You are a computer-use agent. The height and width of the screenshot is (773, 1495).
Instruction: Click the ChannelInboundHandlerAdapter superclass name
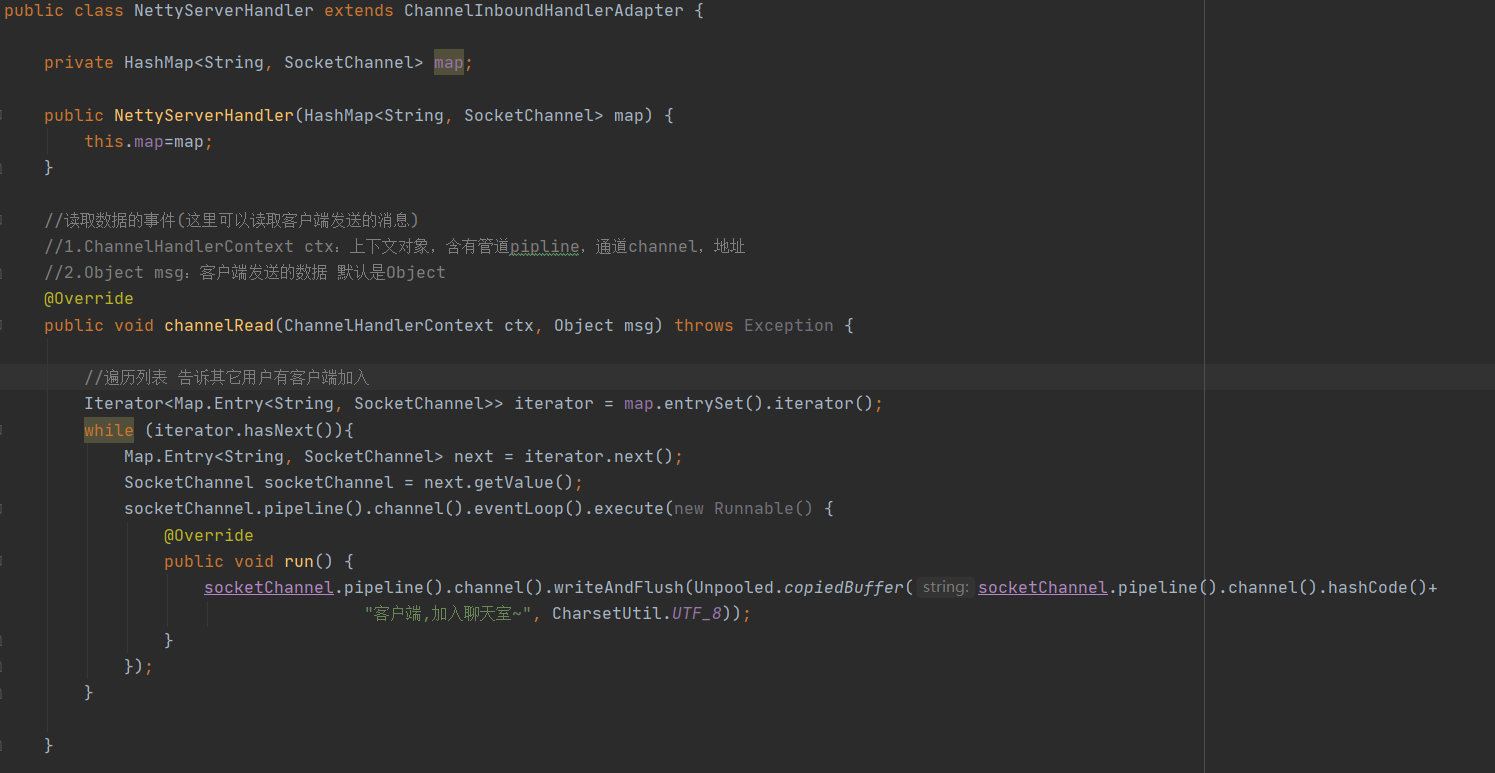tap(543, 11)
